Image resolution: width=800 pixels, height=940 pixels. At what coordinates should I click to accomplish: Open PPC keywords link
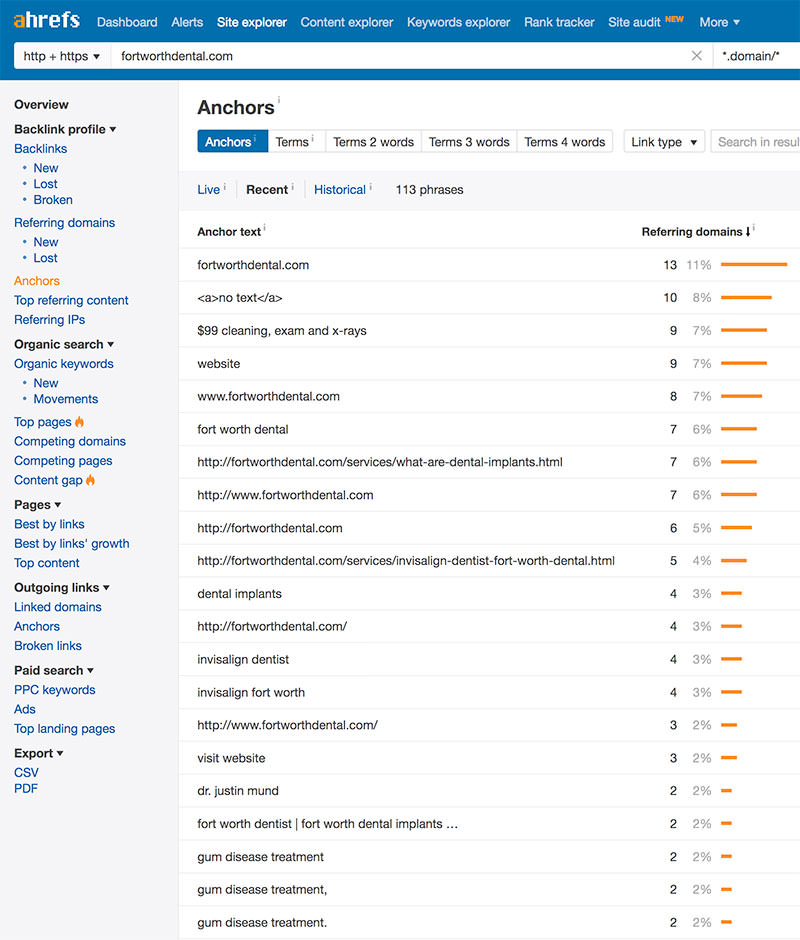pyautogui.click(x=55, y=690)
